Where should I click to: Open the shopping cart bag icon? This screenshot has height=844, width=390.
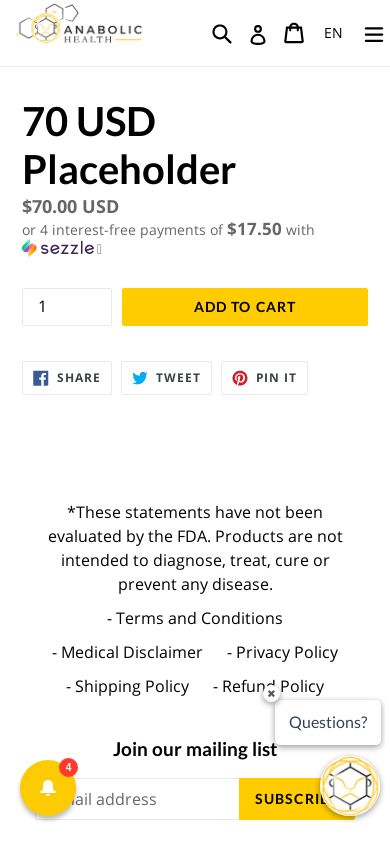tap(294, 33)
